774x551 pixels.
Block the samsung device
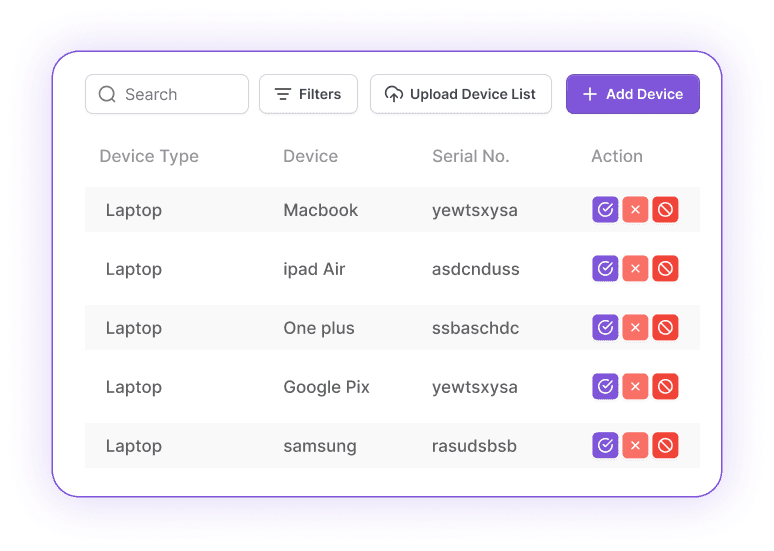pyautogui.click(x=665, y=446)
